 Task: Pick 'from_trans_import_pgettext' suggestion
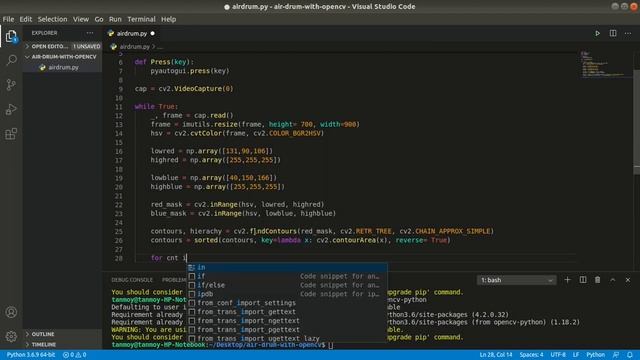click(x=287, y=330)
